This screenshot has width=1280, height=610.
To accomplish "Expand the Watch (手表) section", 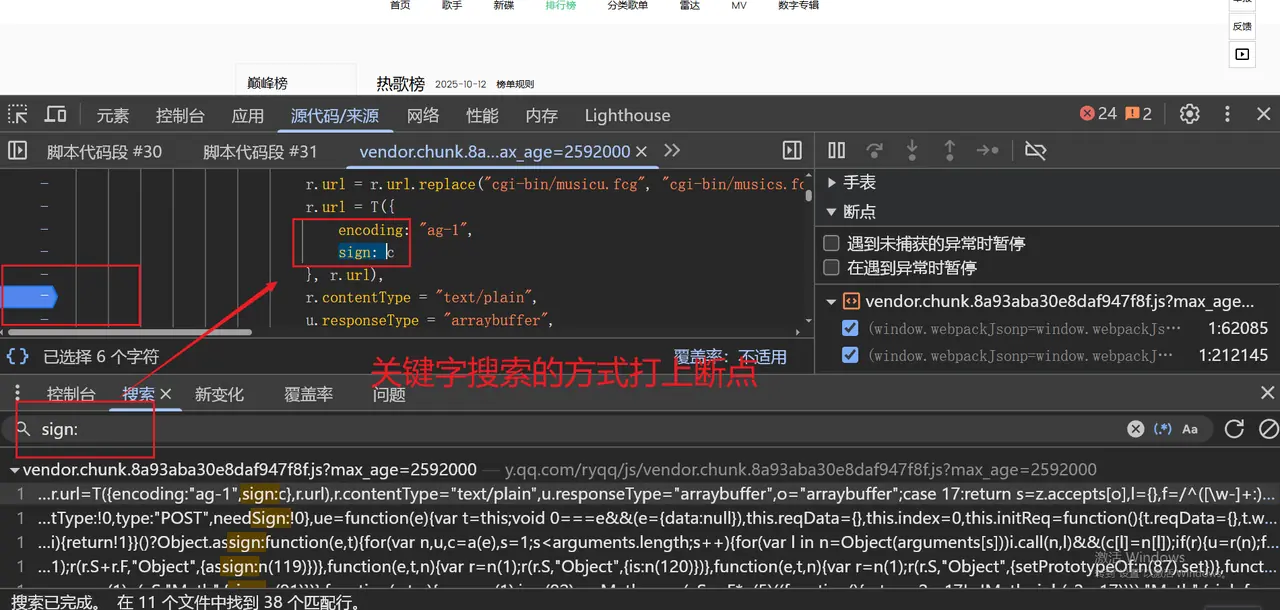I will pos(832,182).
